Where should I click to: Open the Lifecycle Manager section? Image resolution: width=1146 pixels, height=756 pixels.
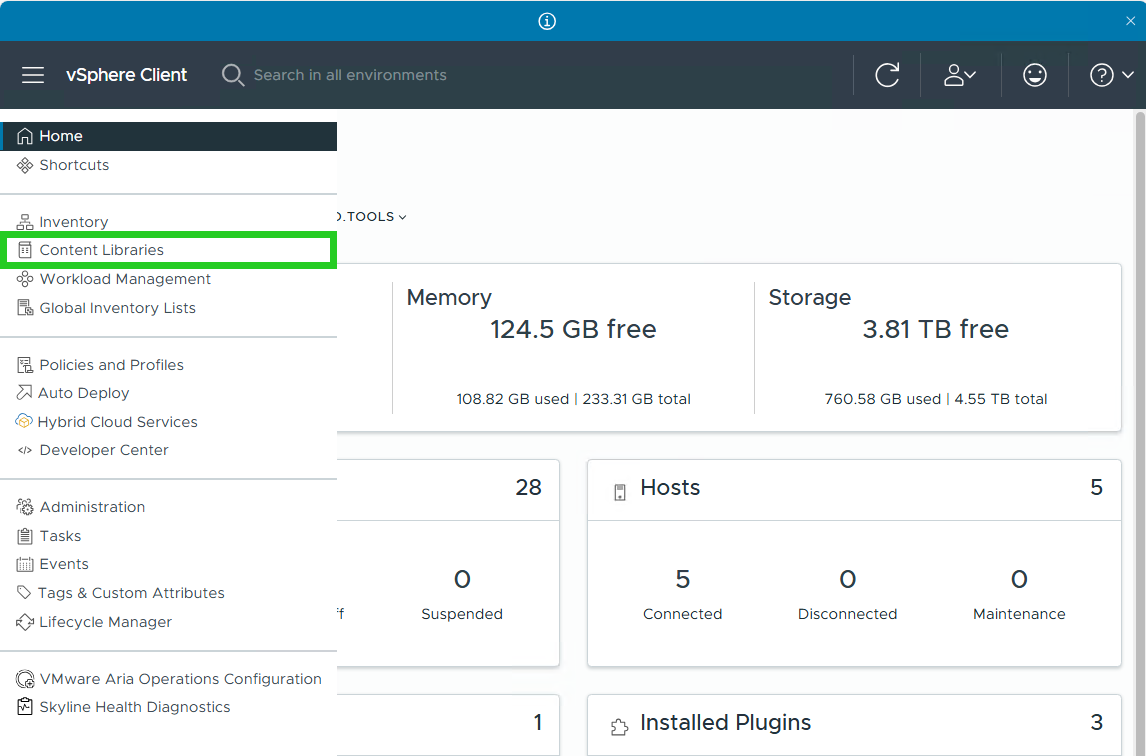tap(103, 622)
